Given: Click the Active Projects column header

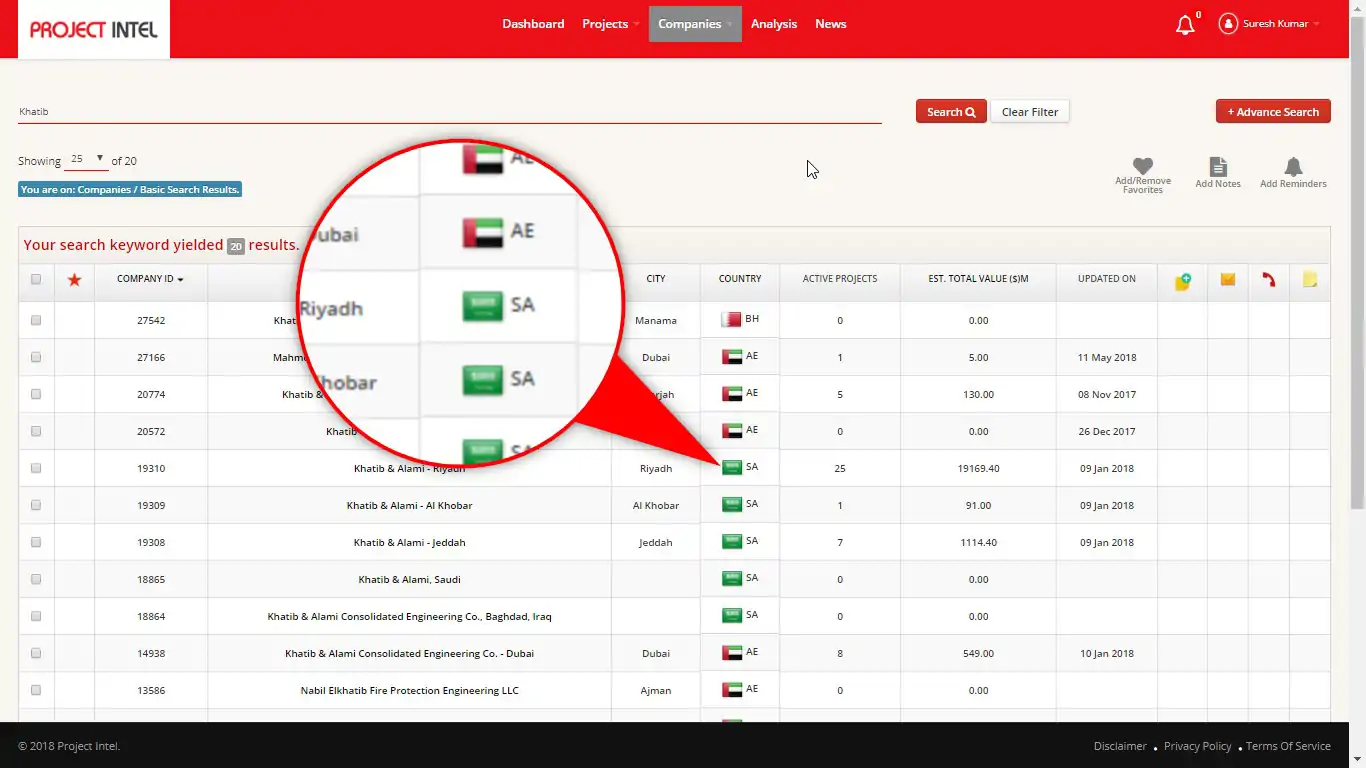Looking at the screenshot, I should 840,279.
